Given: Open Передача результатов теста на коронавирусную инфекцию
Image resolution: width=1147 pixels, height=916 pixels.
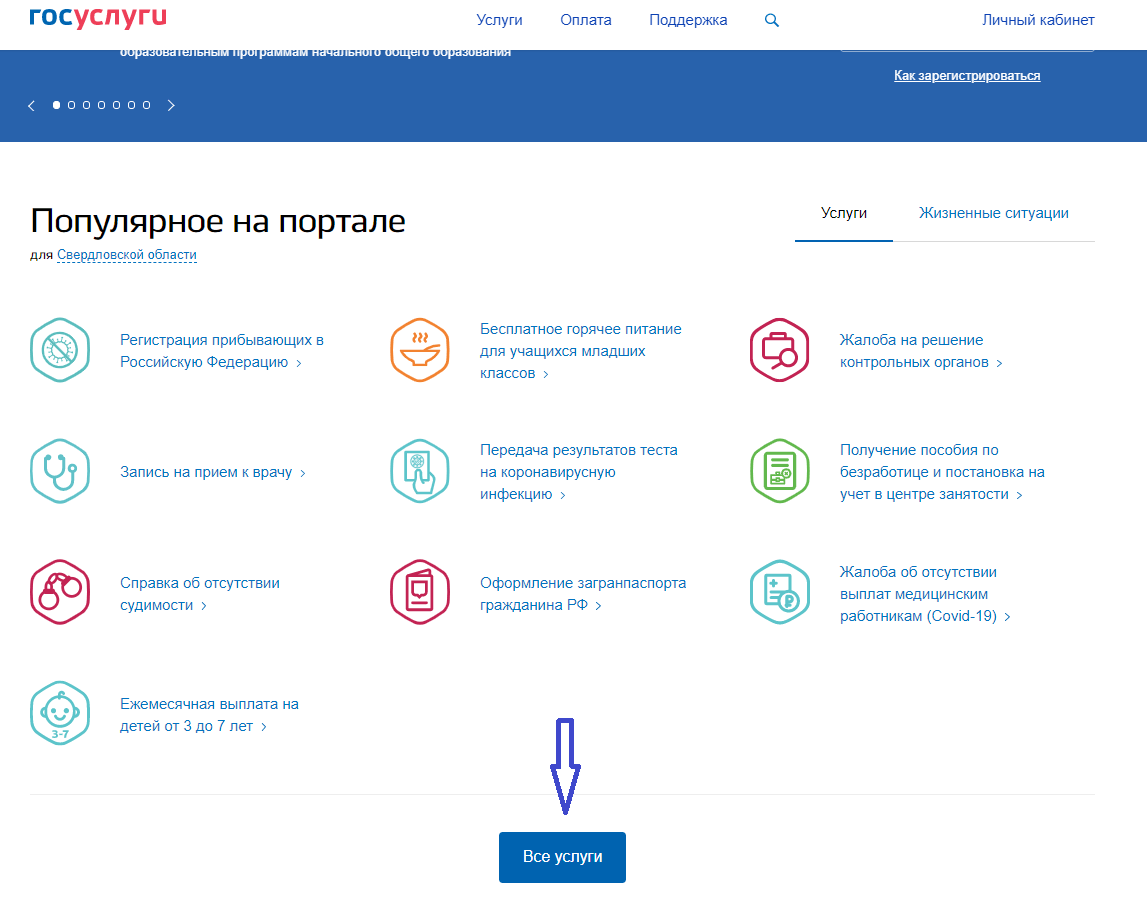Looking at the screenshot, I should [x=579, y=472].
